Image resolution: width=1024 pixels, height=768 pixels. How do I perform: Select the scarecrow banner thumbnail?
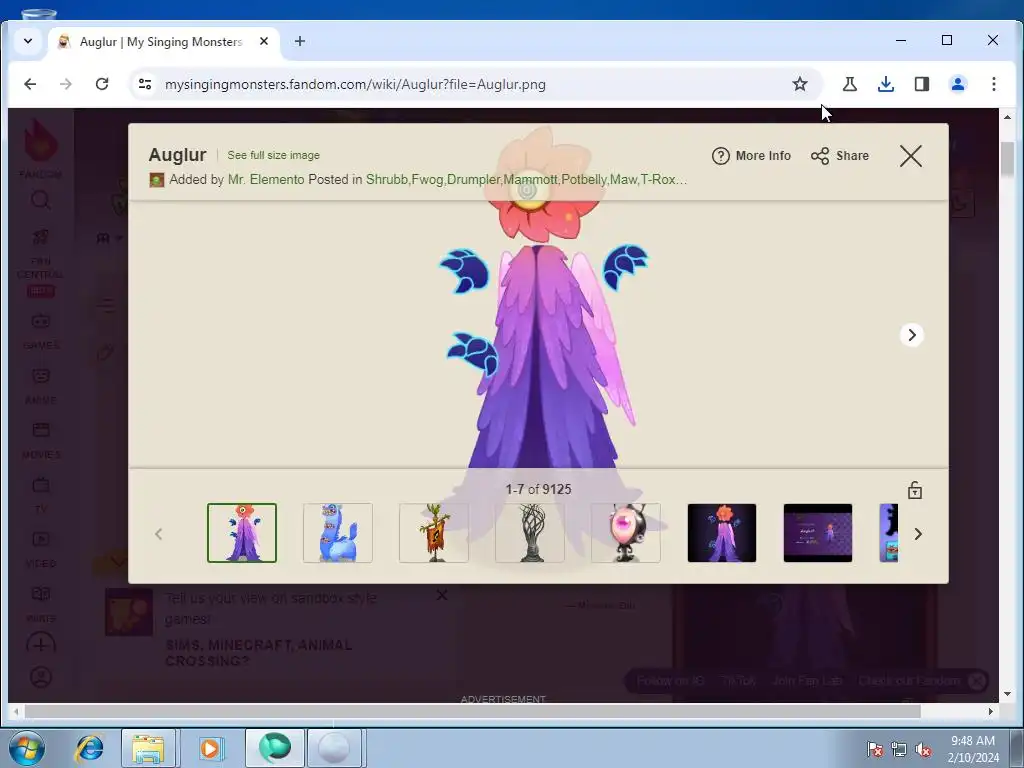[x=434, y=533]
